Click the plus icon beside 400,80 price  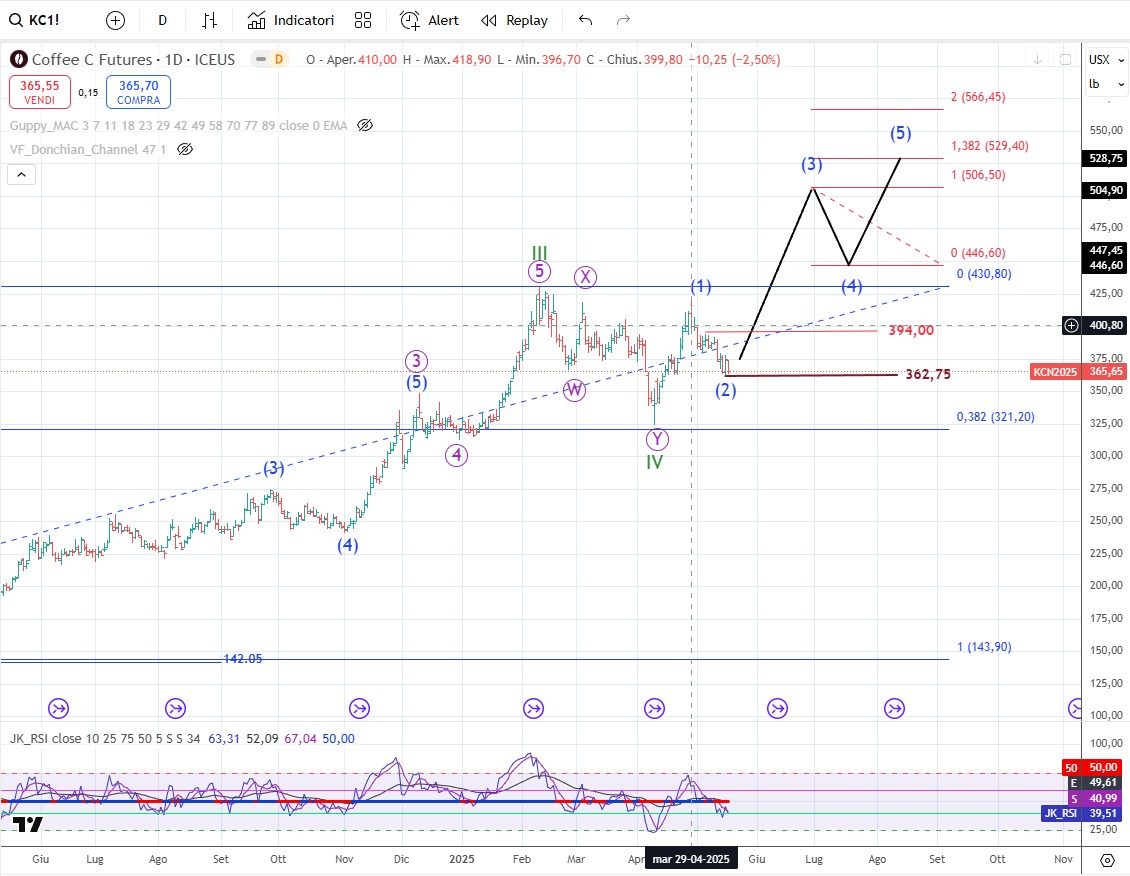1072,326
